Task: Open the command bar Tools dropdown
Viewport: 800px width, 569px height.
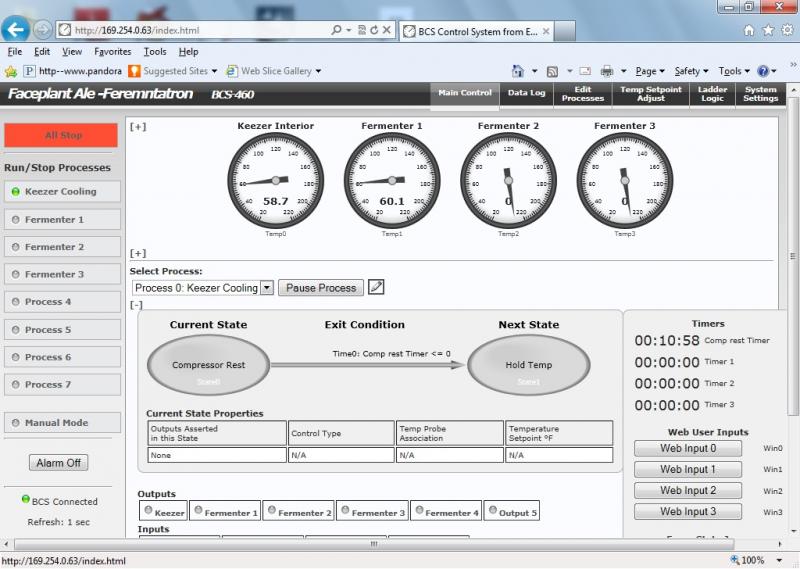Action: (x=734, y=71)
